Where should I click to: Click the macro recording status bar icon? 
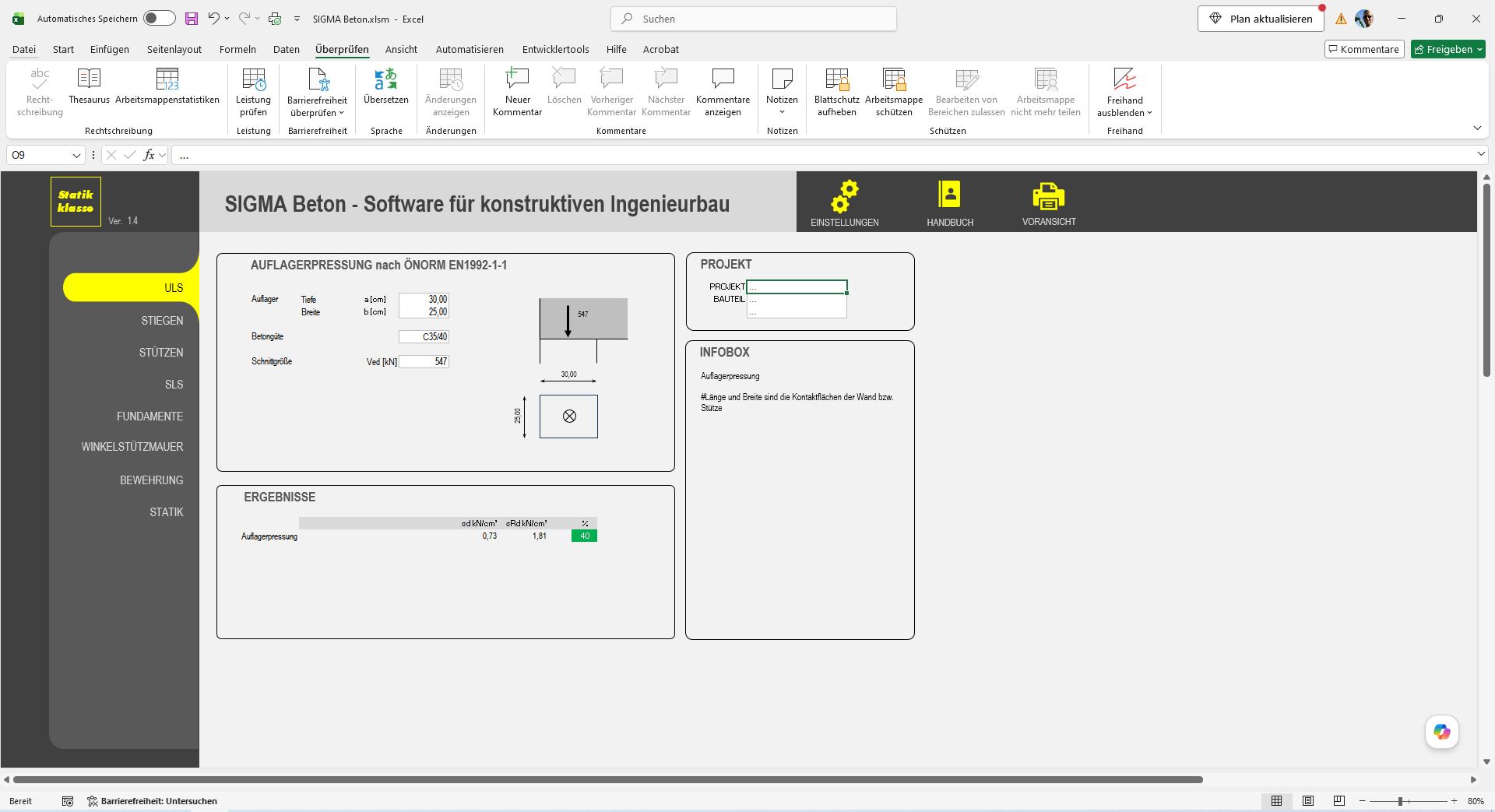68,801
